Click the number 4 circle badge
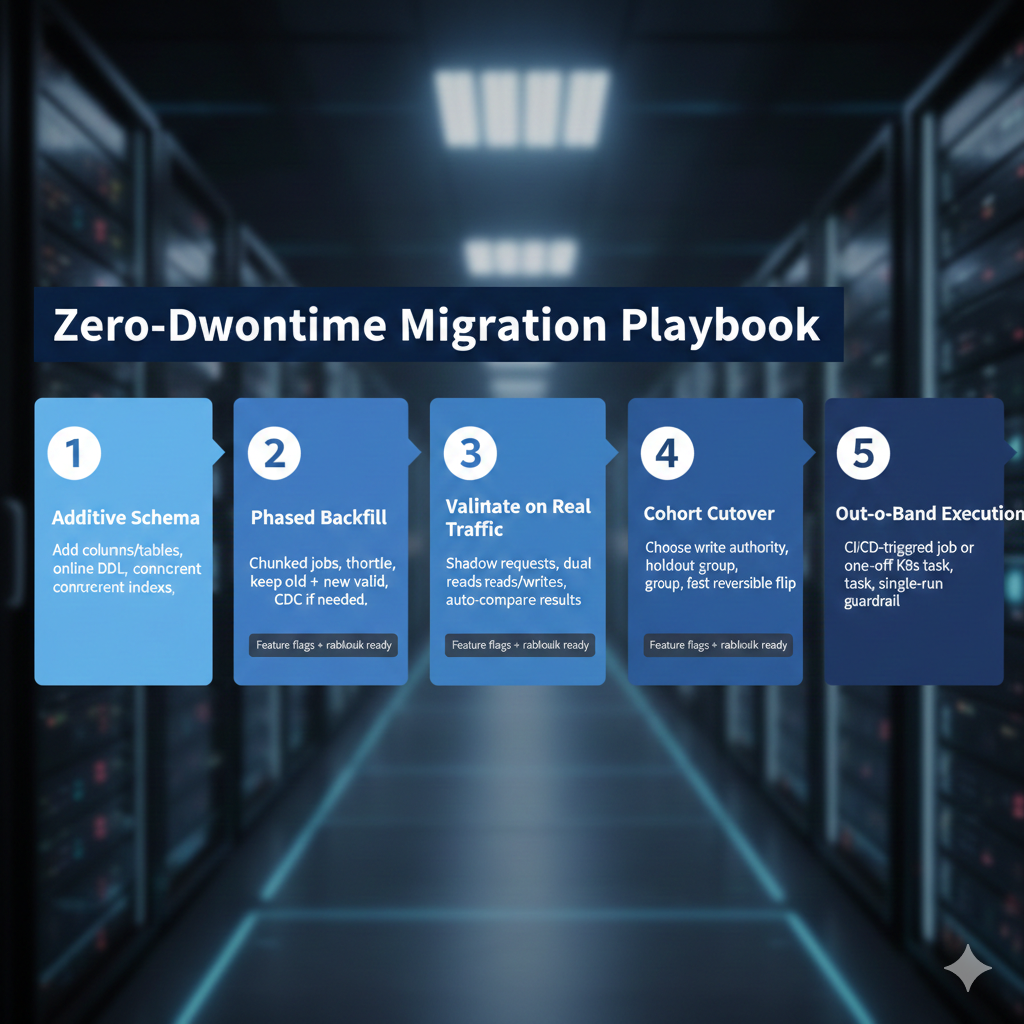 (x=667, y=453)
